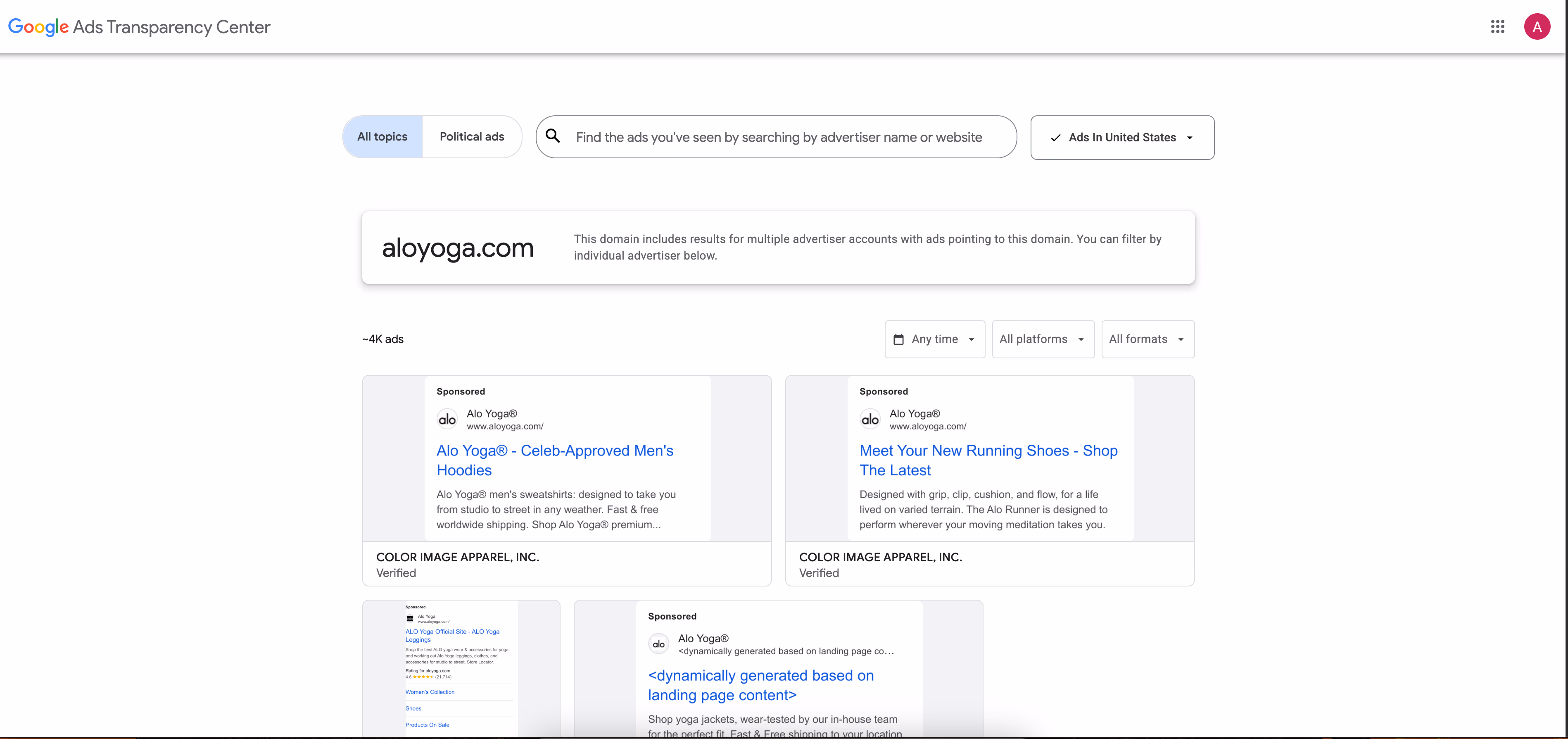The height and width of the screenshot is (739, 1568).
Task: Open the All platforms dropdown
Action: click(x=1041, y=339)
